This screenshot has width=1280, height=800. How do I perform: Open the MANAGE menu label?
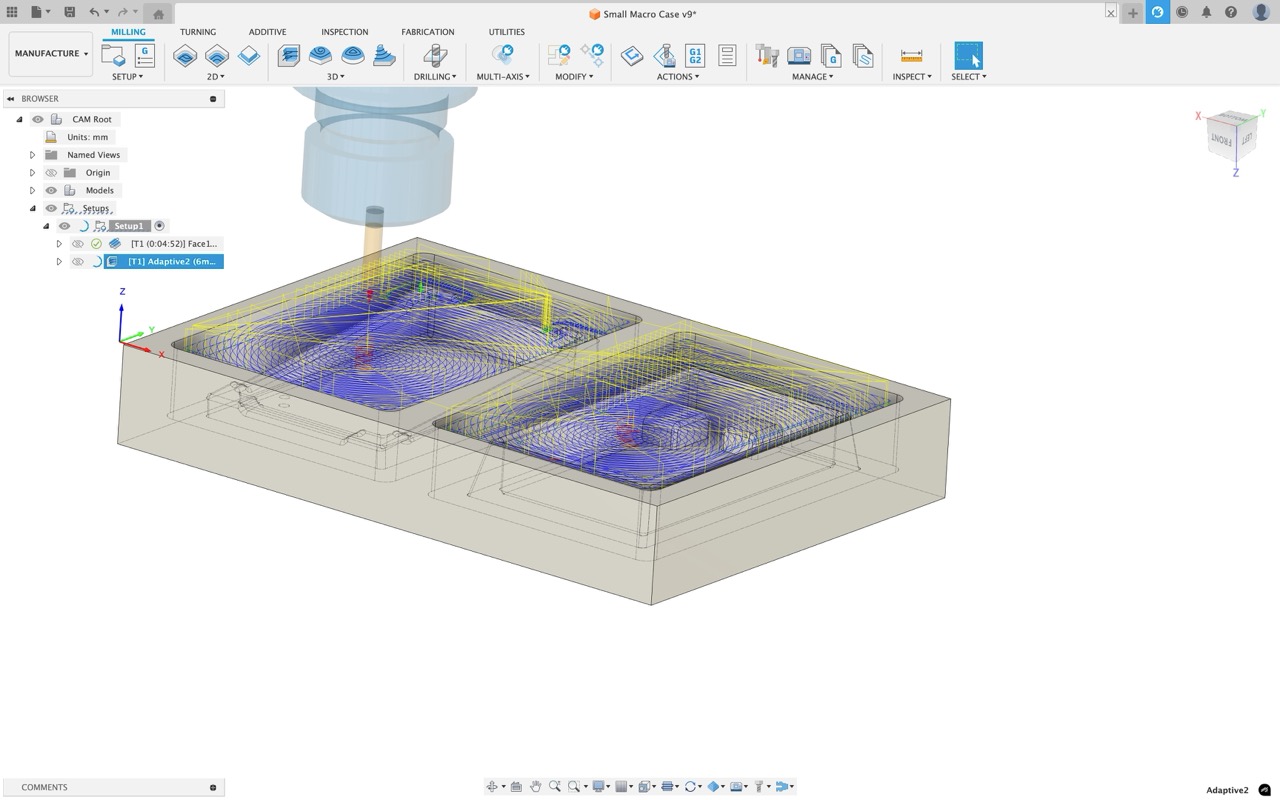[812, 77]
